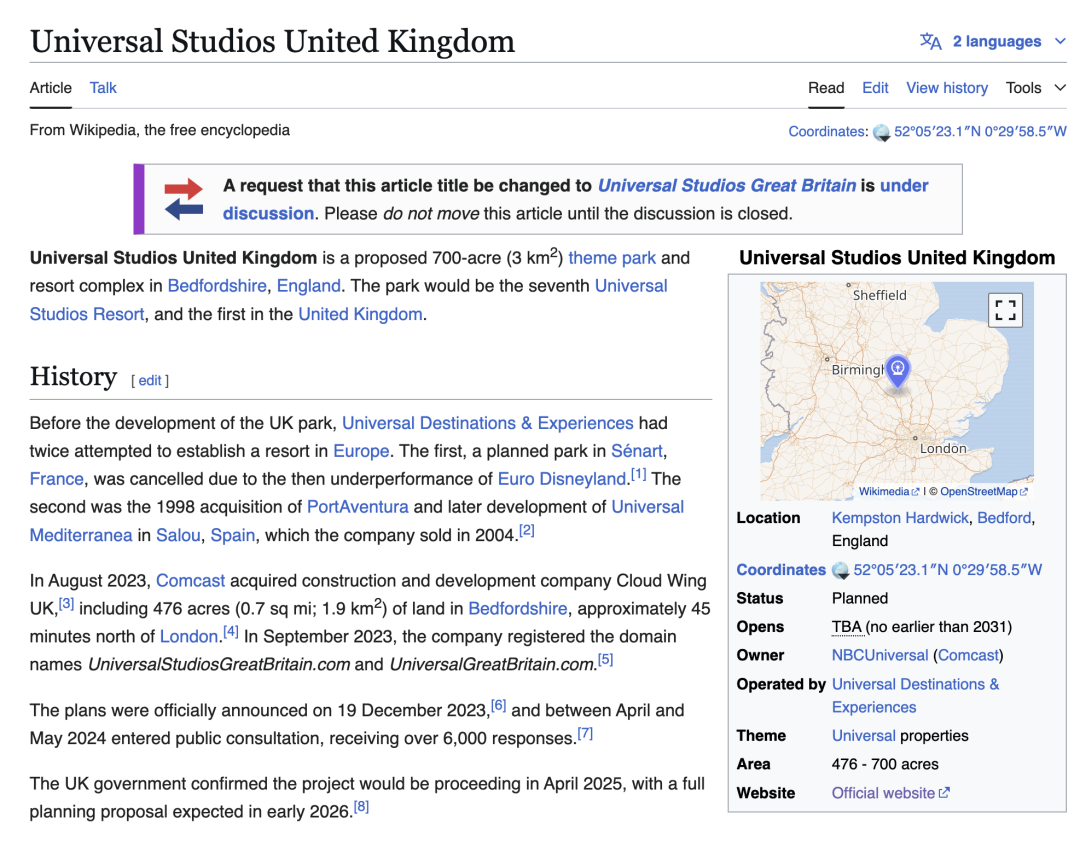Open the Kempston Hardwick link
This screenshot has height=847, width=1080.
click(900, 518)
